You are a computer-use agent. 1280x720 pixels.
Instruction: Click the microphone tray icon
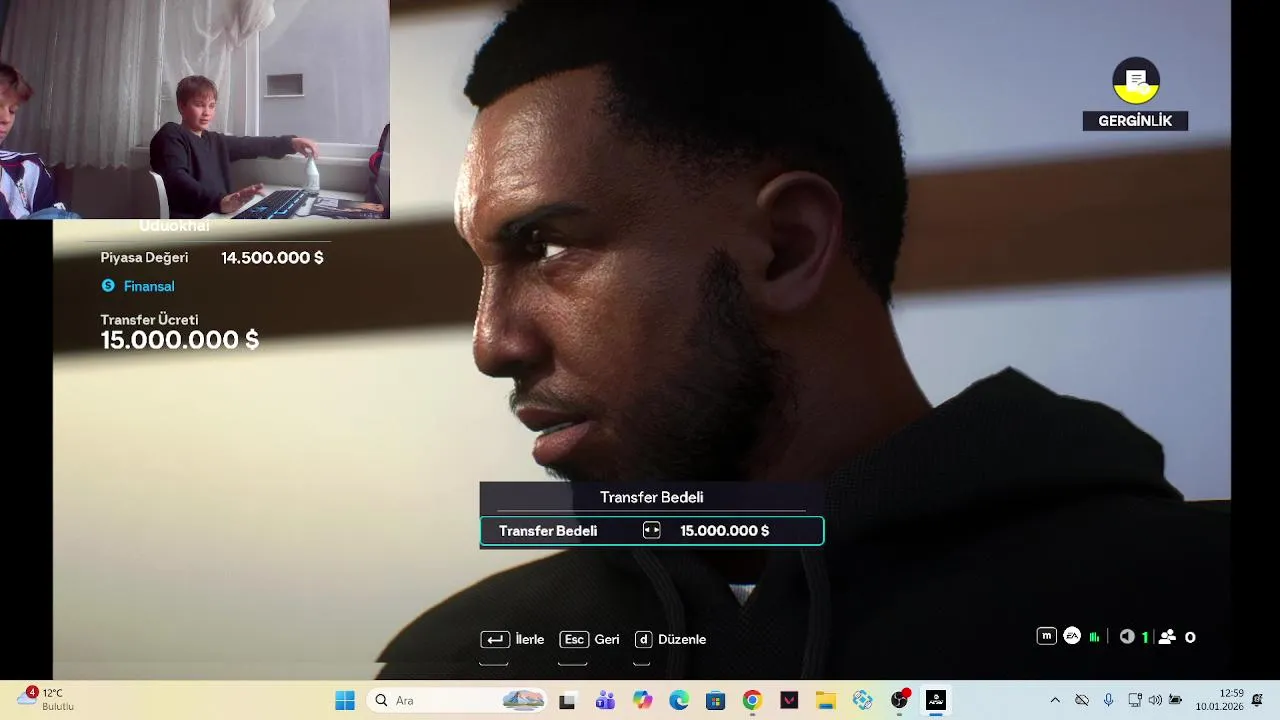pyautogui.click(x=1108, y=700)
